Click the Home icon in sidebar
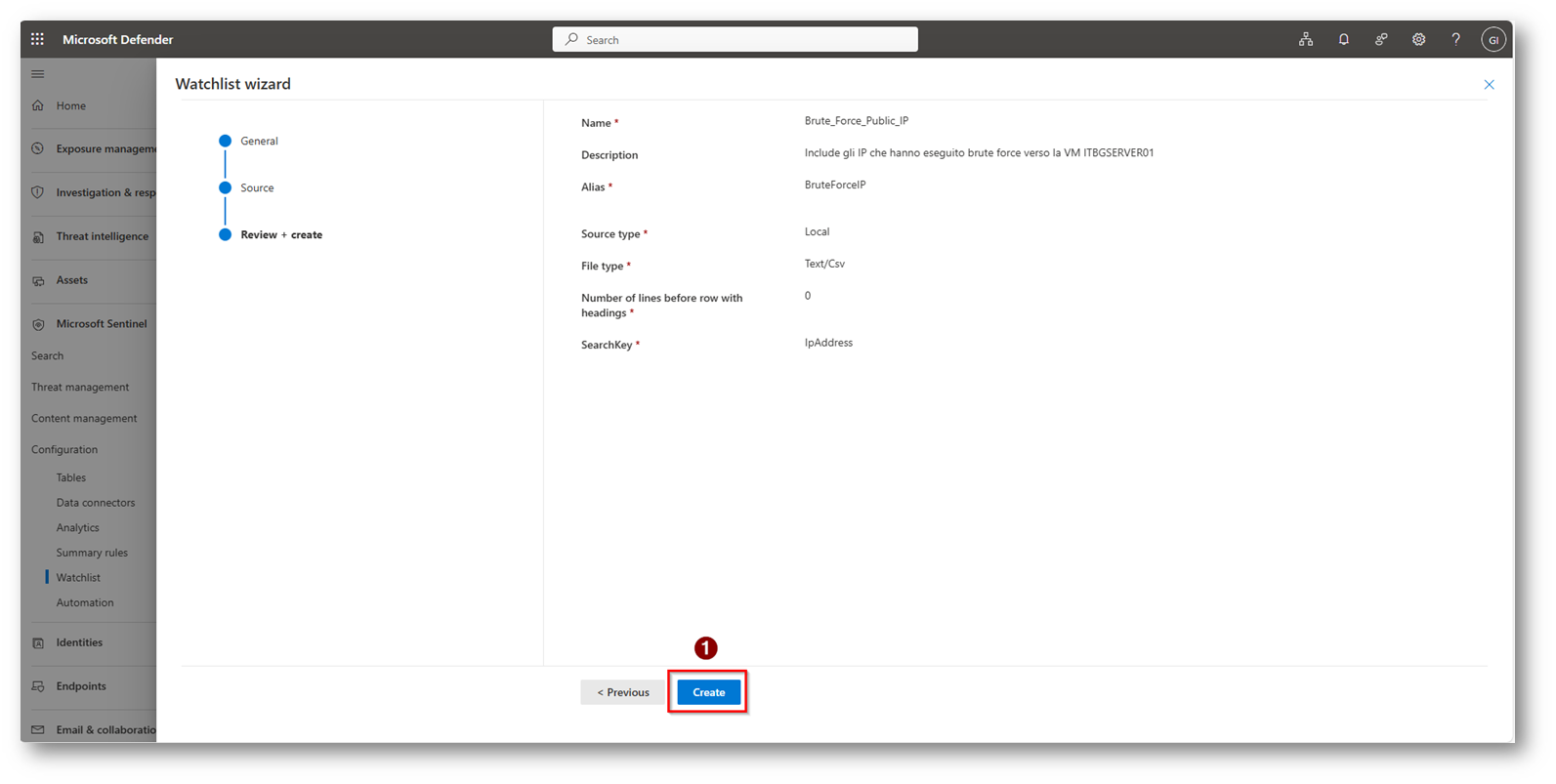Viewport: 1556px width, 784px height. (x=38, y=105)
